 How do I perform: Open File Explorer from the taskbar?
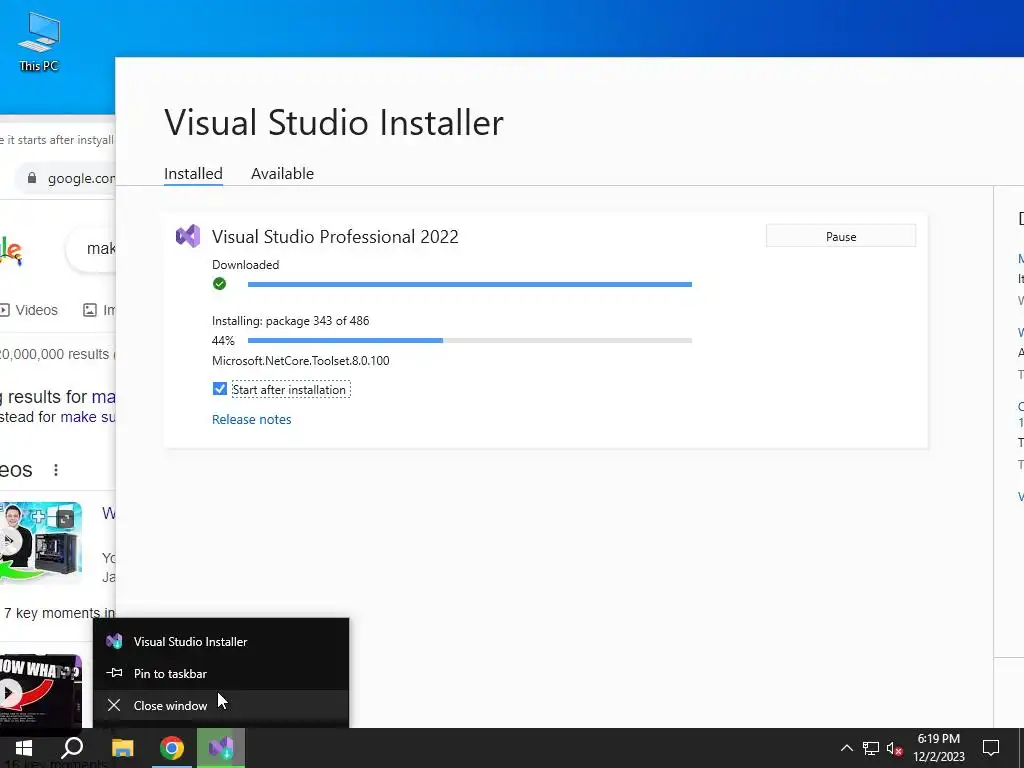click(122, 748)
